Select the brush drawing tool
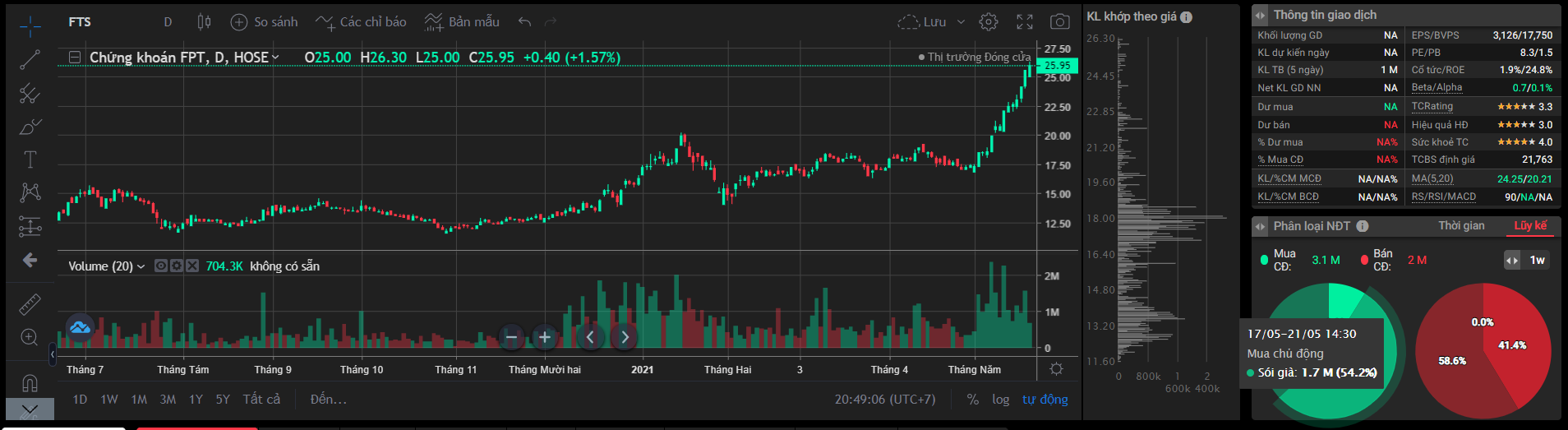This screenshot has height=430, width=1568. click(x=30, y=127)
